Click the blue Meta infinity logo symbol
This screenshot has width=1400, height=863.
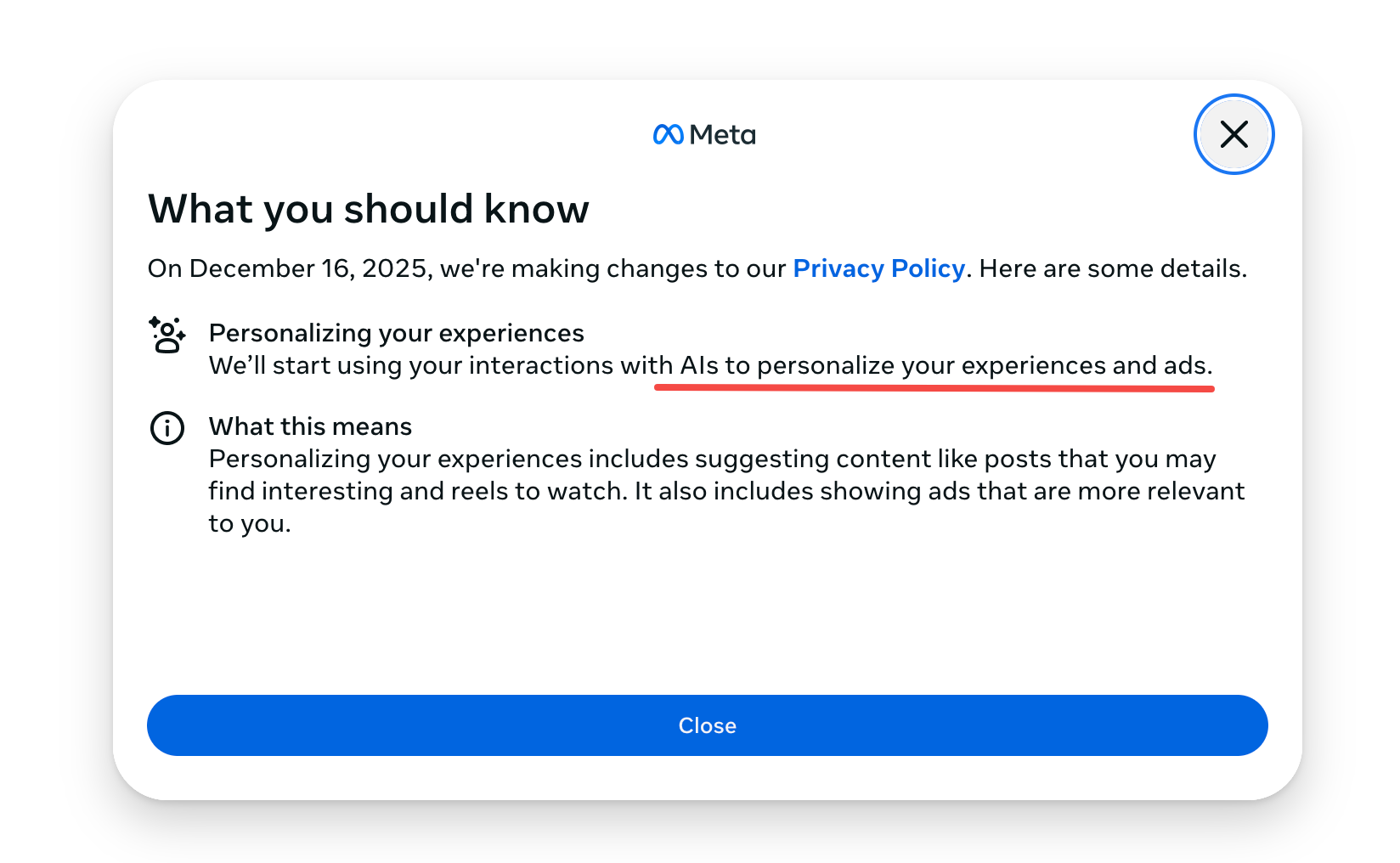pos(668,134)
